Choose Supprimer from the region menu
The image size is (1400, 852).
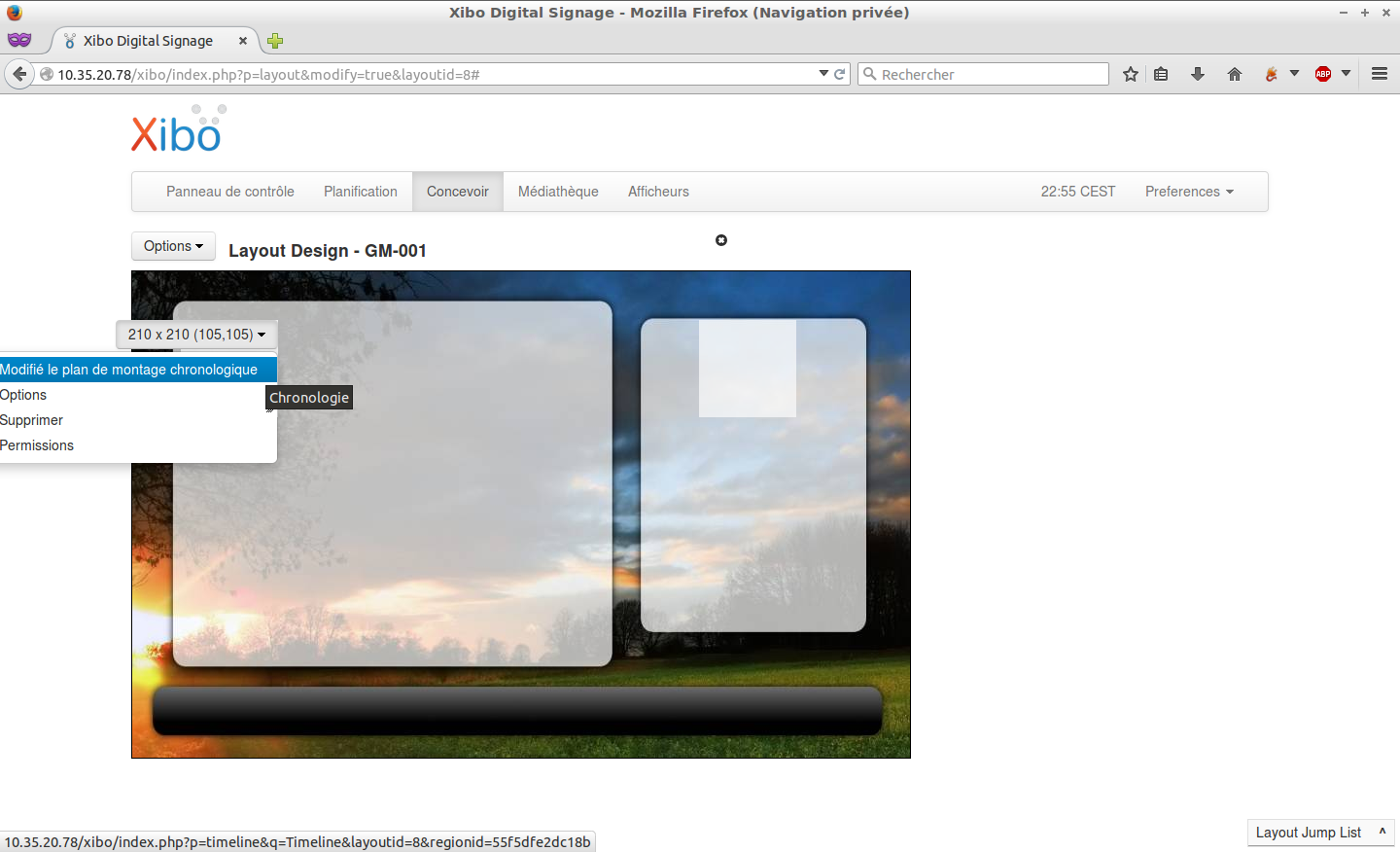(32, 420)
